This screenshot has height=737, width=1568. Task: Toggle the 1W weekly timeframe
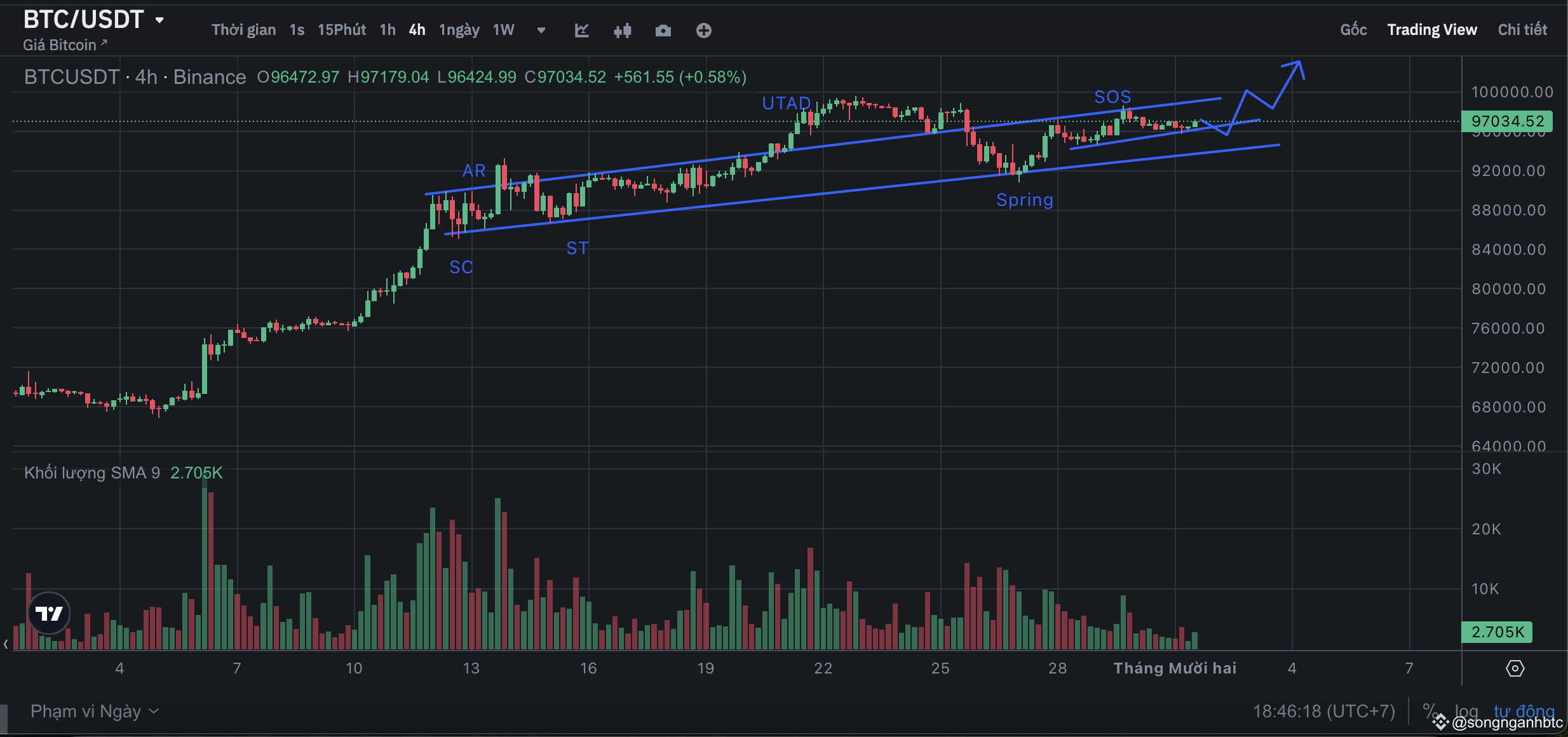[x=503, y=30]
